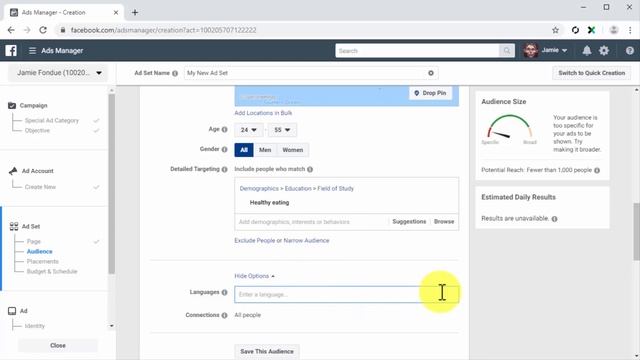The width and height of the screenshot is (640, 360).
Task: Browse detailed targeting options
Action: (444, 222)
